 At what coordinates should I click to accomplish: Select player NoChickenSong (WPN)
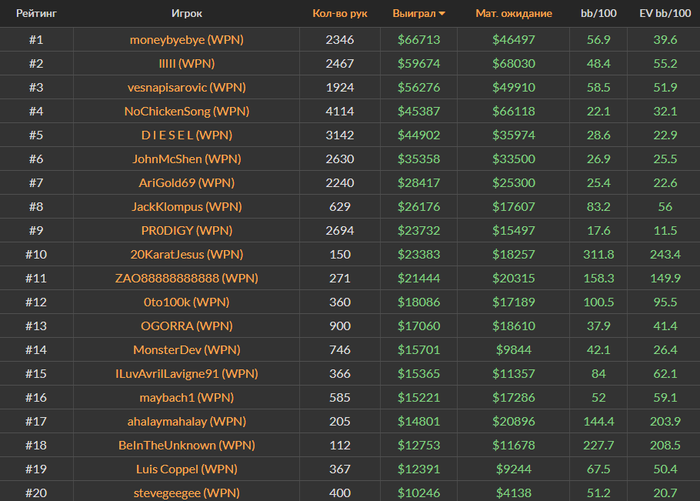pyautogui.click(x=186, y=111)
